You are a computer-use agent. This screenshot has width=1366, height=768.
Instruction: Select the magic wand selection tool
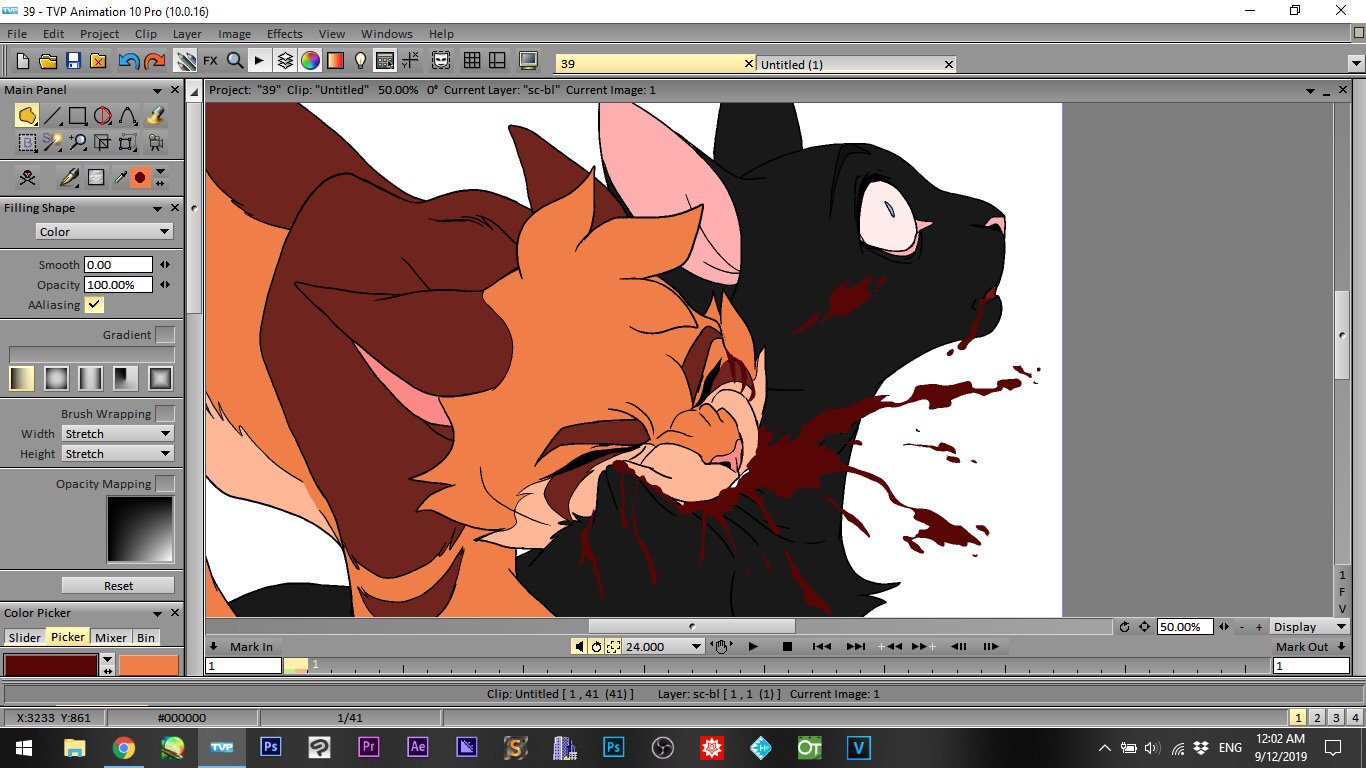coord(53,142)
